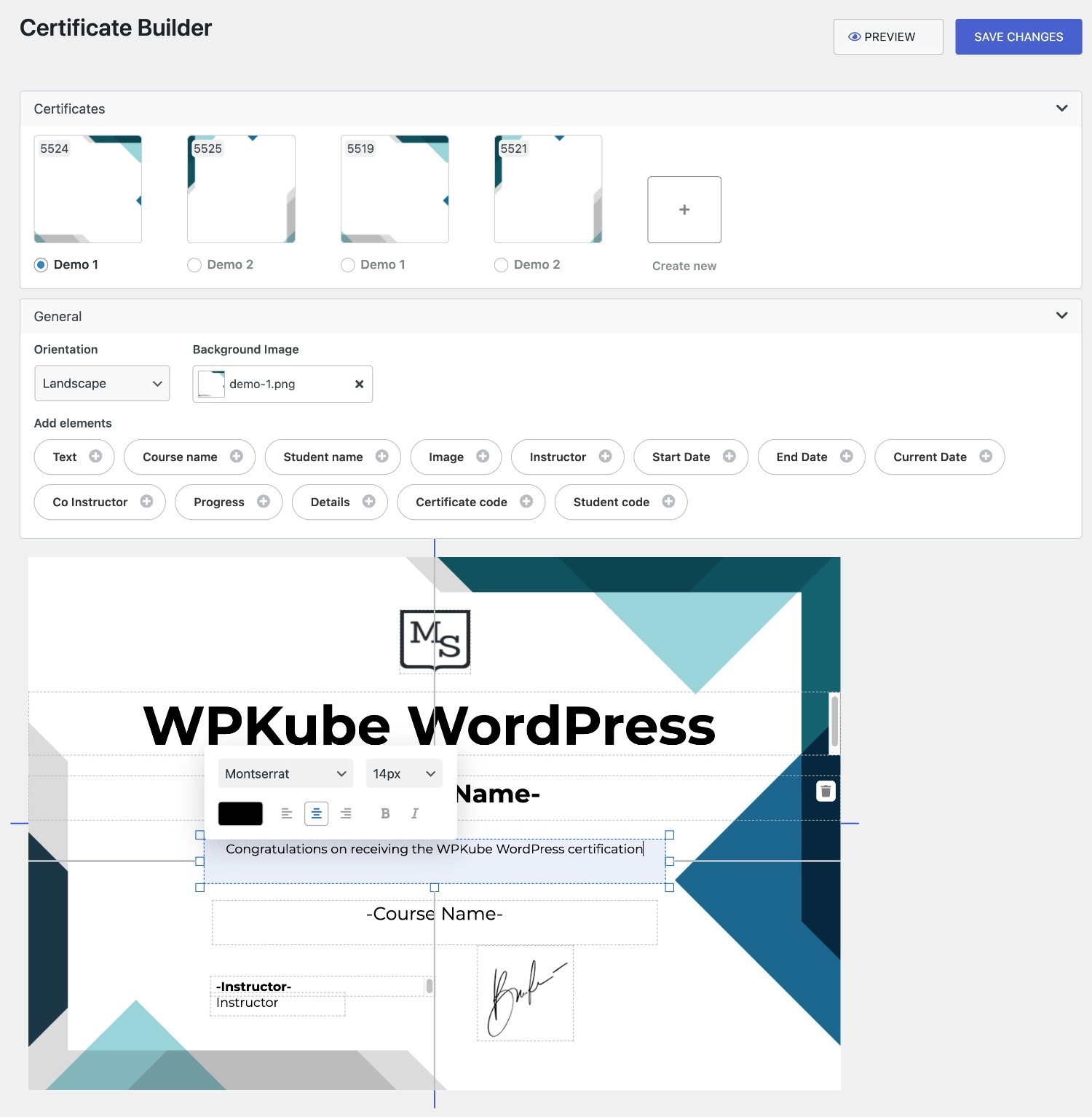
Task: Click certificate 5525 thumbnail
Action: click(241, 189)
